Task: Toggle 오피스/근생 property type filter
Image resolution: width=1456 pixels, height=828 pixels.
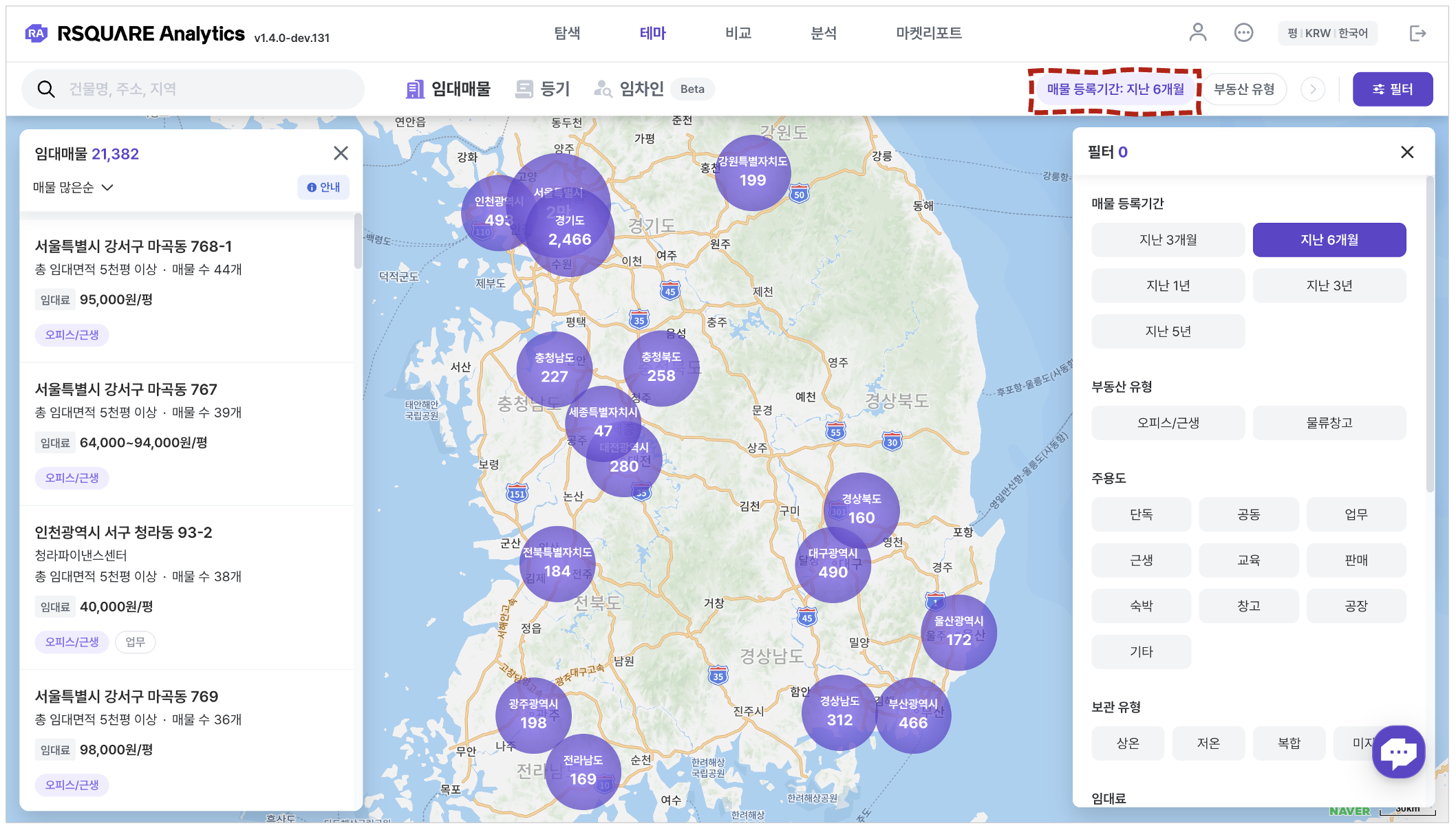Action: point(1168,423)
